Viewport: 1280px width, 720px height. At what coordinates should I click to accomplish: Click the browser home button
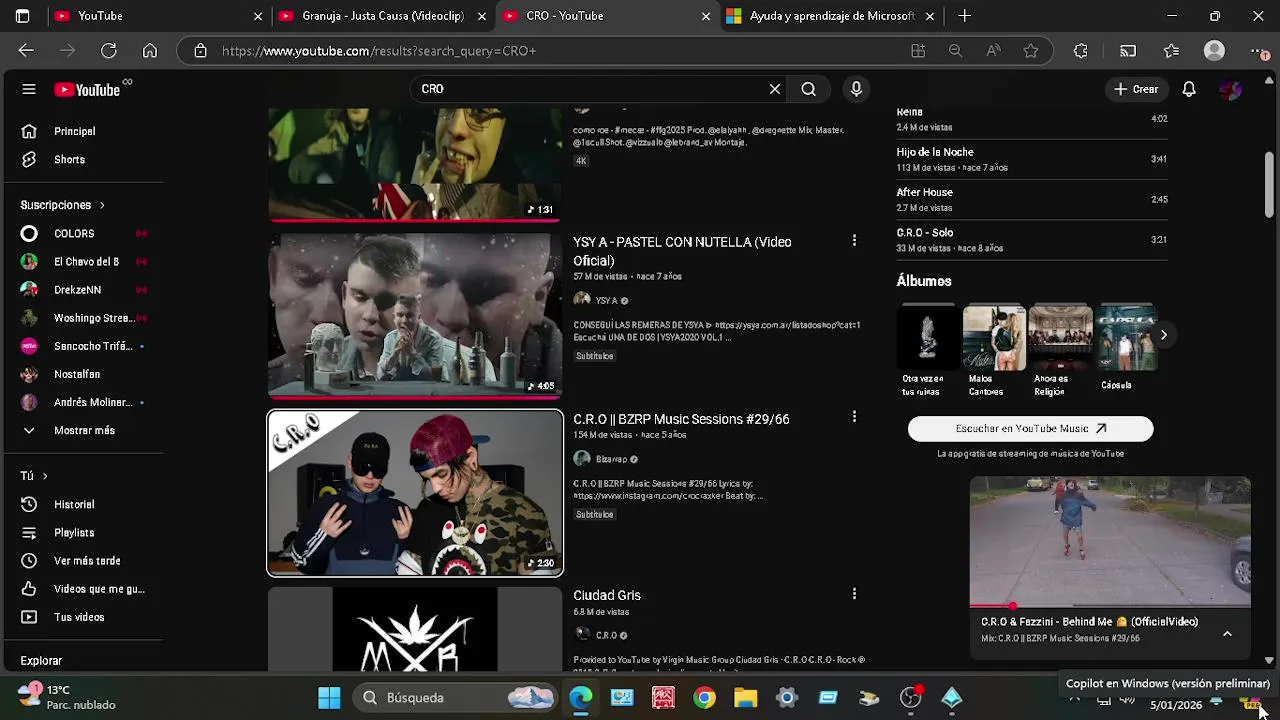150,51
